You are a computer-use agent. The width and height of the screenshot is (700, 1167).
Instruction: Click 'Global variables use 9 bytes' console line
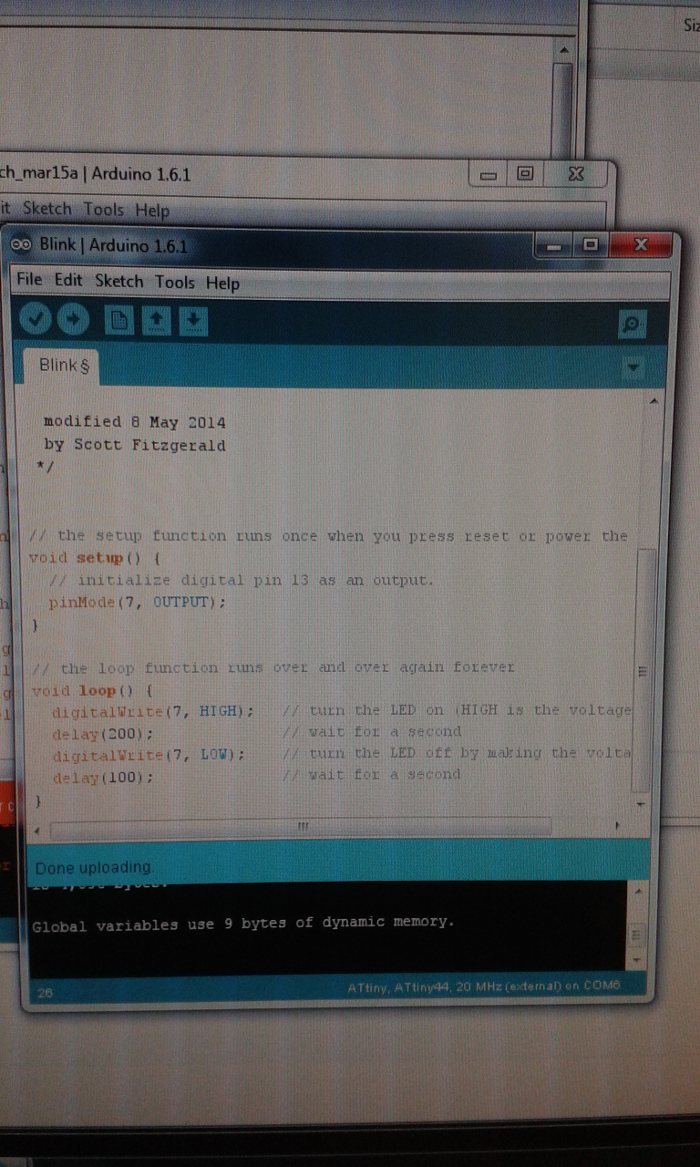click(x=243, y=924)
